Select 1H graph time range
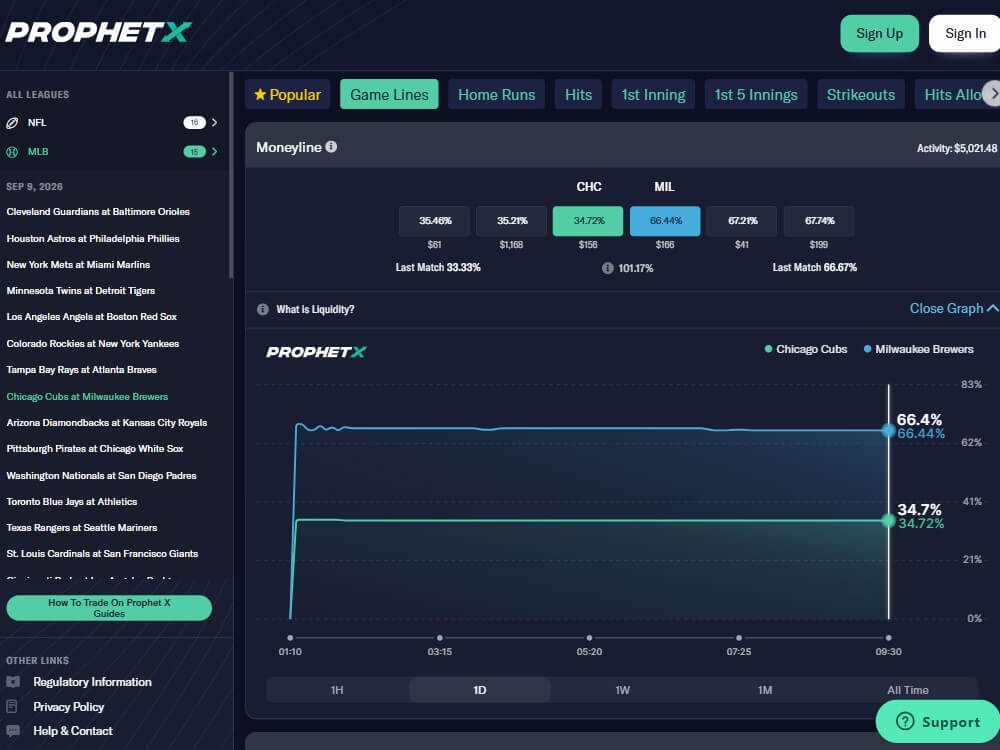 point(337,690)
